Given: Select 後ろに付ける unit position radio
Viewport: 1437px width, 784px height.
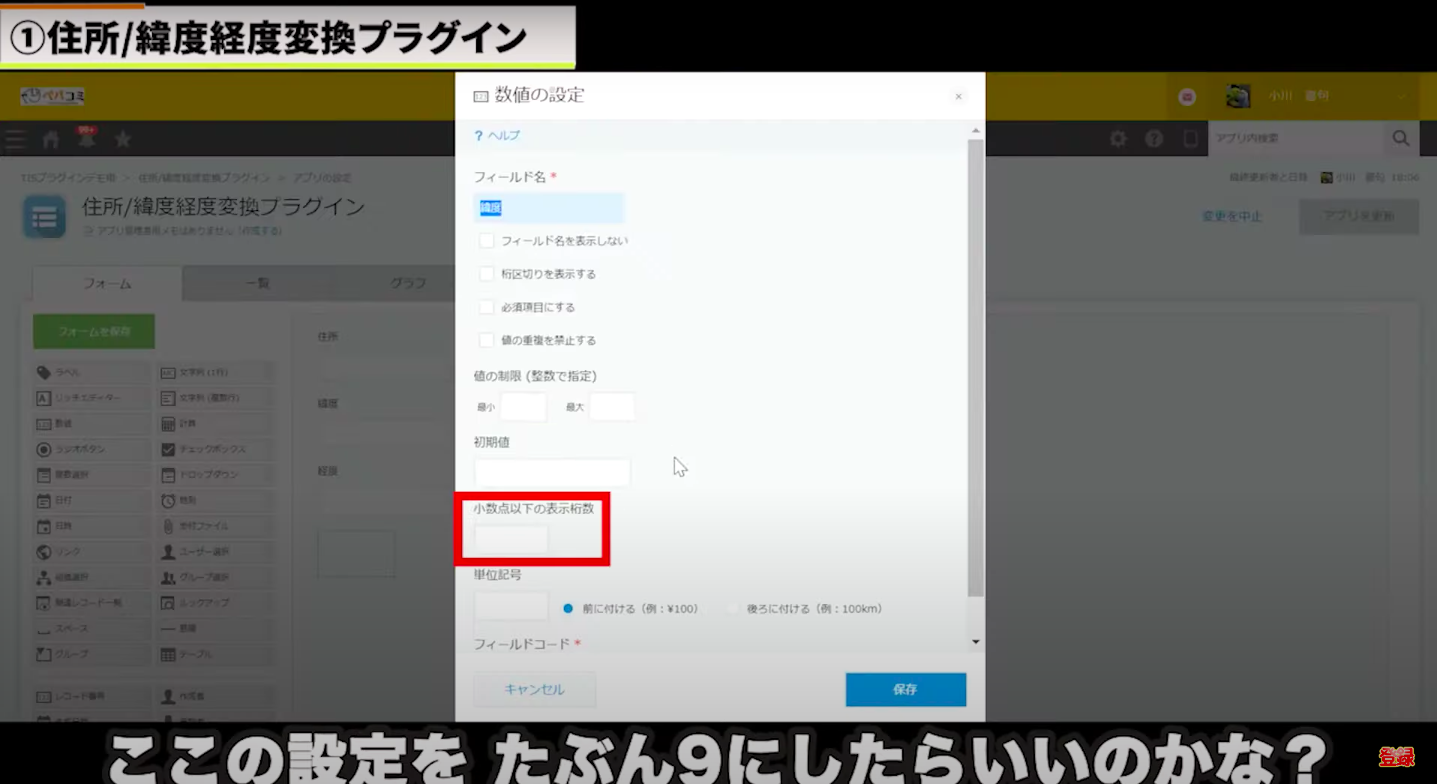Looking at the screenshot, I should click(x=735, y=608).
